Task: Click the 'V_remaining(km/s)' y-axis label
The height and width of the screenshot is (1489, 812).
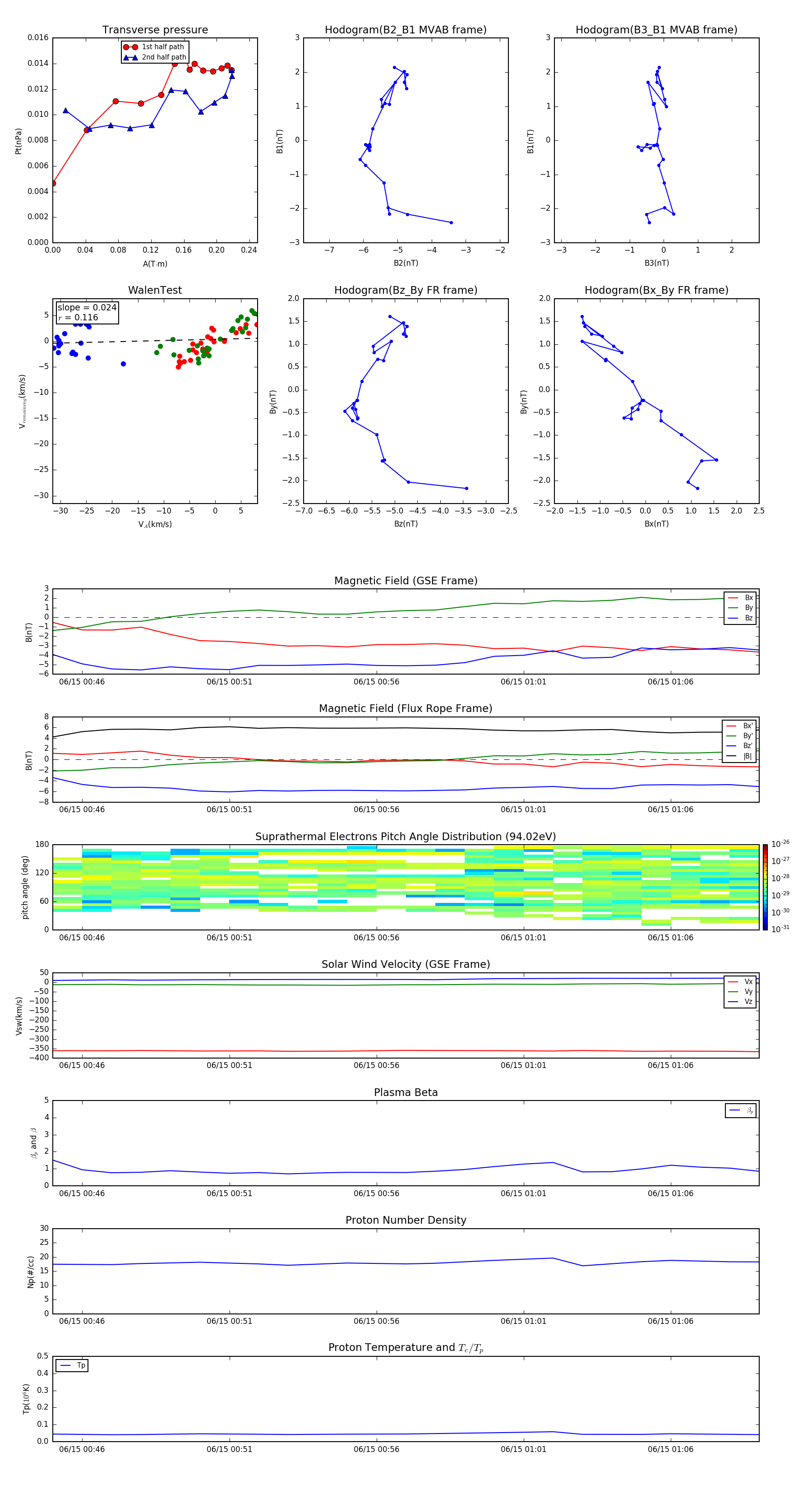Action: (22, 401)
